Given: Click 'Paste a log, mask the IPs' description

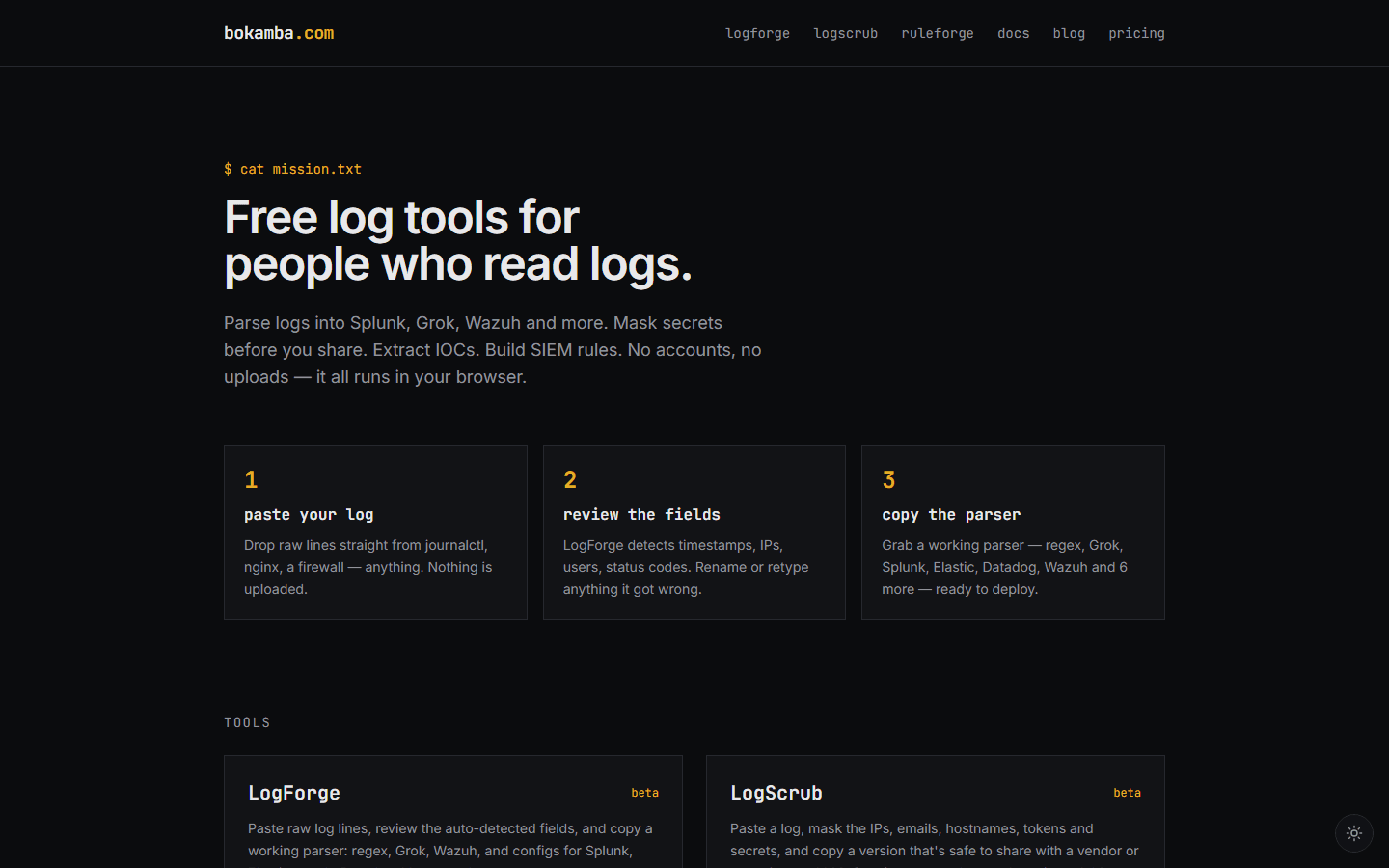Looking at the screenshot, I should point(935,843).
